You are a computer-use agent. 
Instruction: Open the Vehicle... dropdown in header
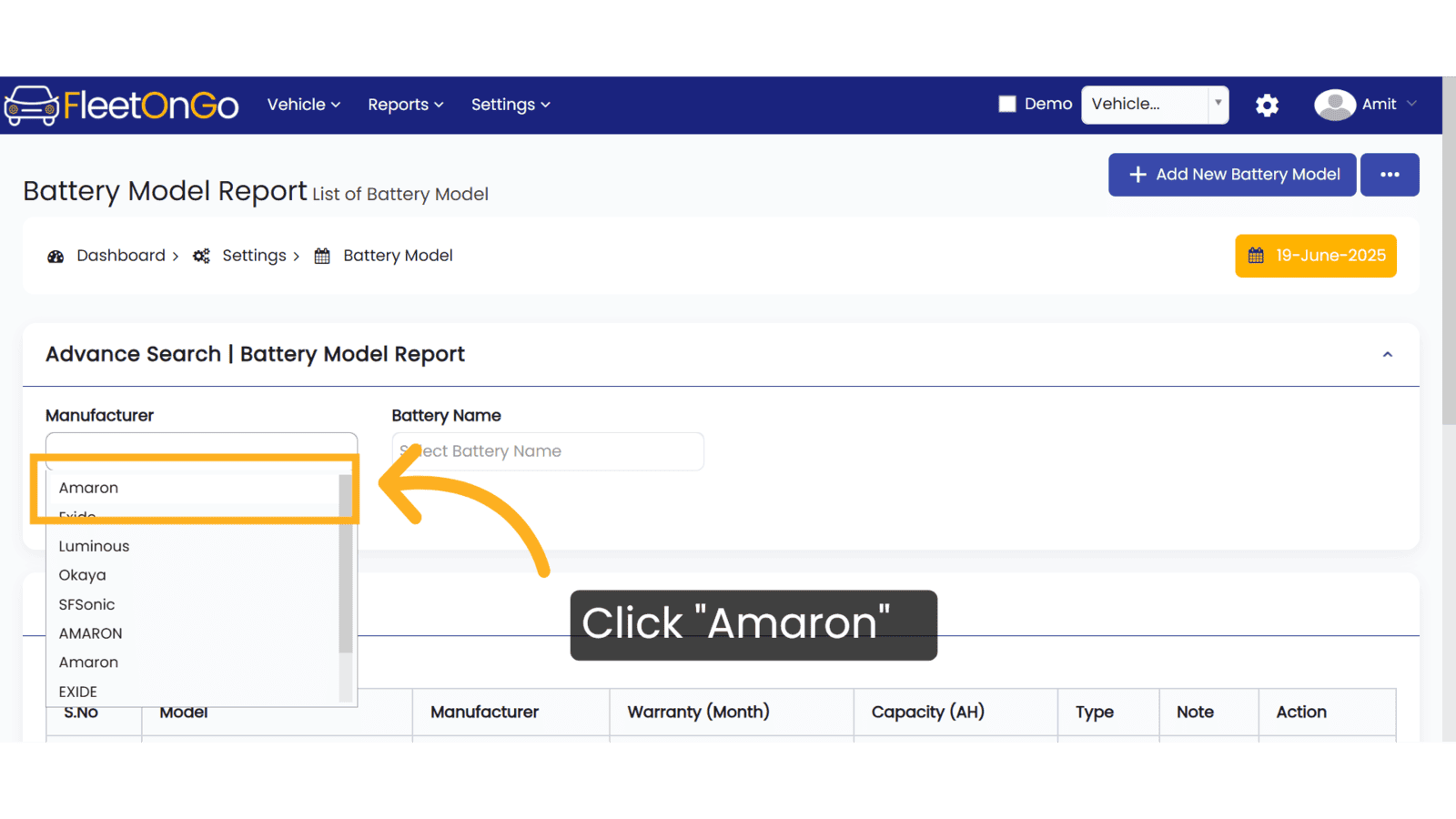pyautogui.click(x=1155, y=104)
